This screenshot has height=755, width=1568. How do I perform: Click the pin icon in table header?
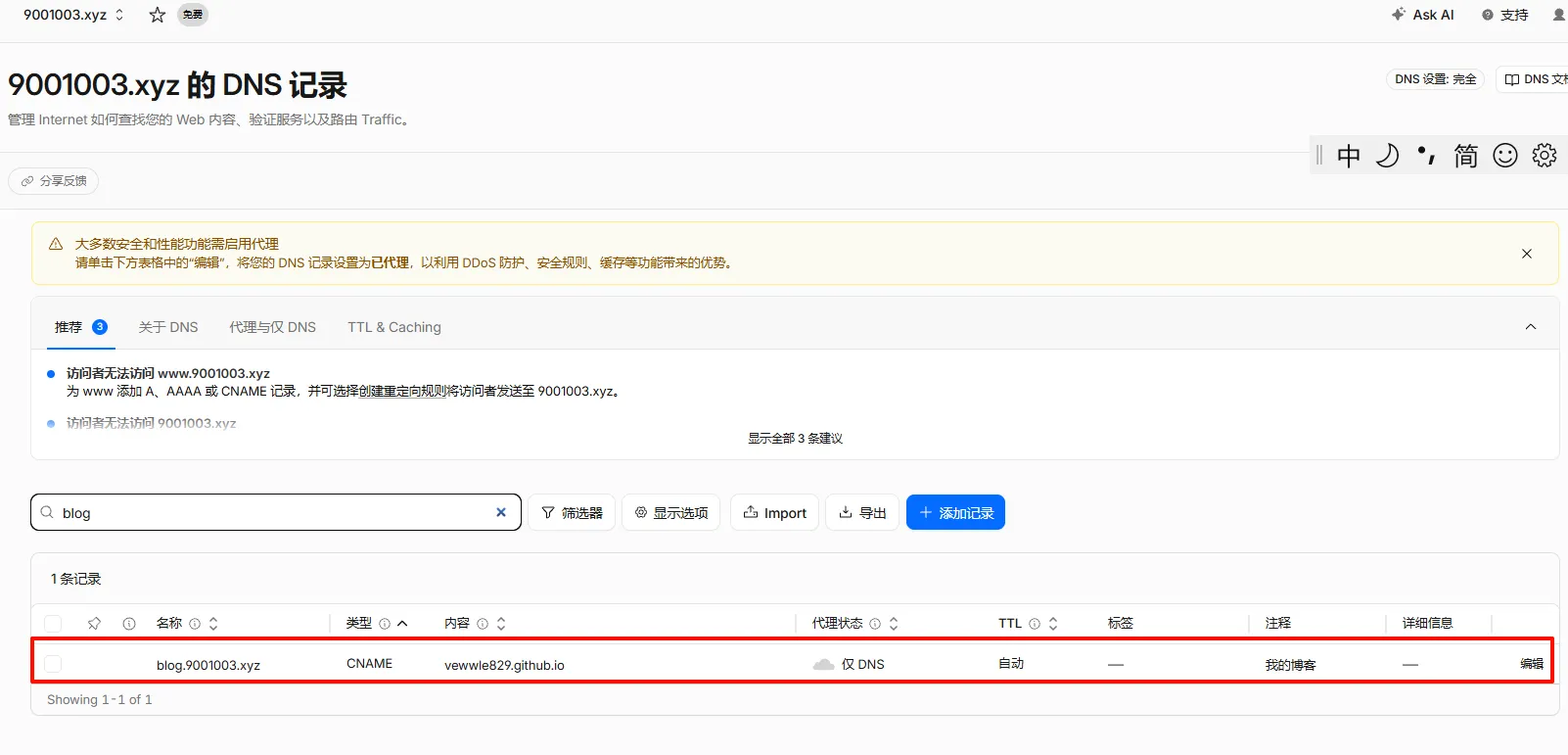point(94,623)
